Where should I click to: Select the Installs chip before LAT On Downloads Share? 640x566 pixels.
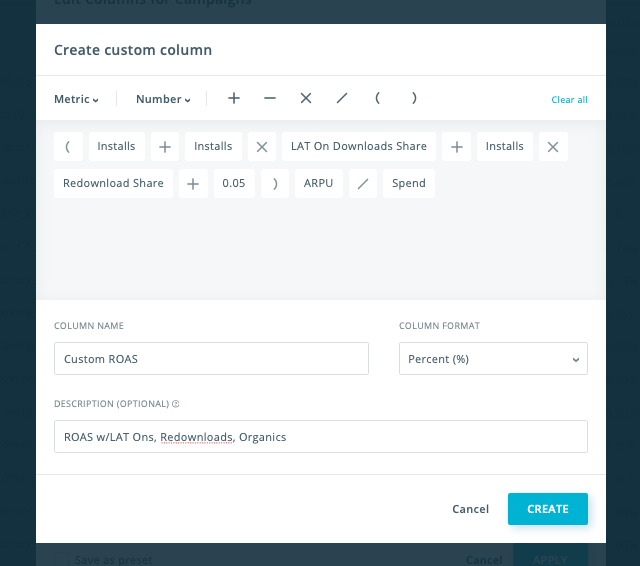[213, 146]
